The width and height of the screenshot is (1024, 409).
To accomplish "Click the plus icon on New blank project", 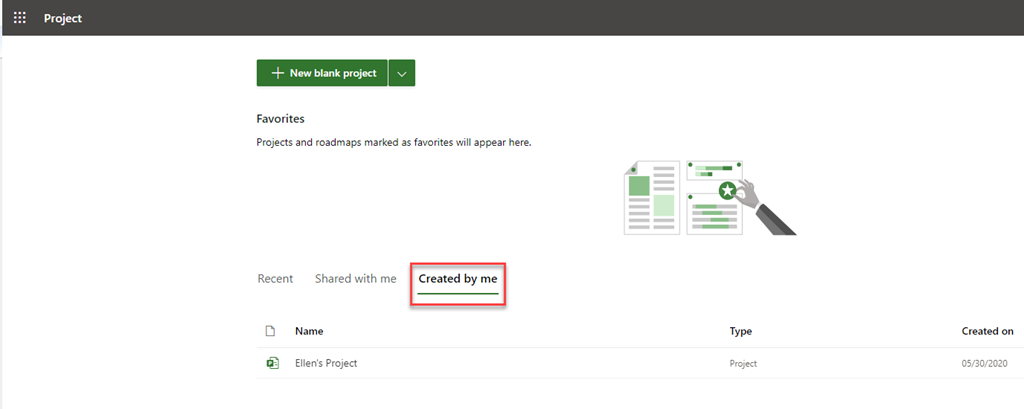I will tap(277, 73).
